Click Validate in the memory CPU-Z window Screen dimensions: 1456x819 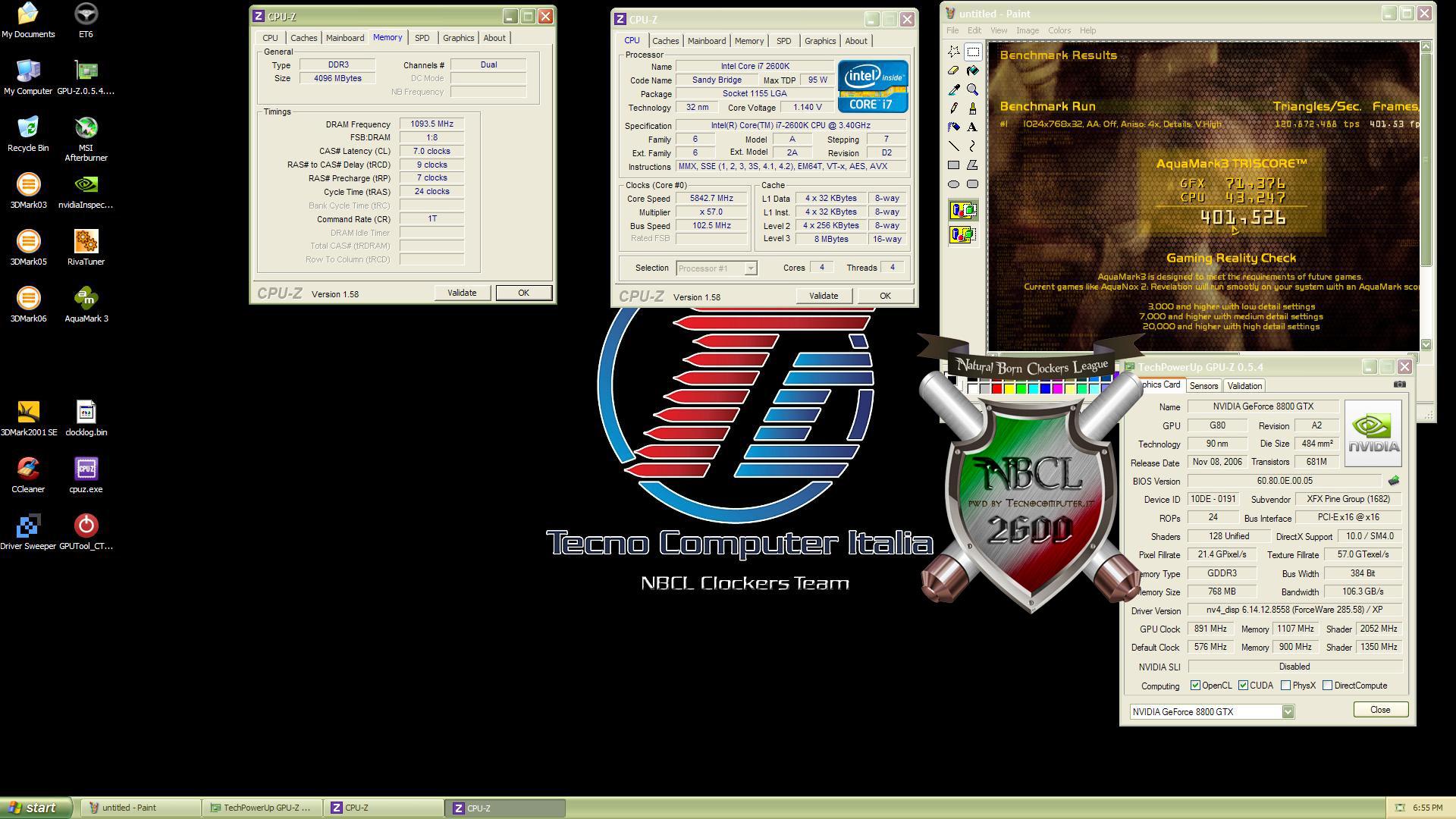tap(462, 293)
